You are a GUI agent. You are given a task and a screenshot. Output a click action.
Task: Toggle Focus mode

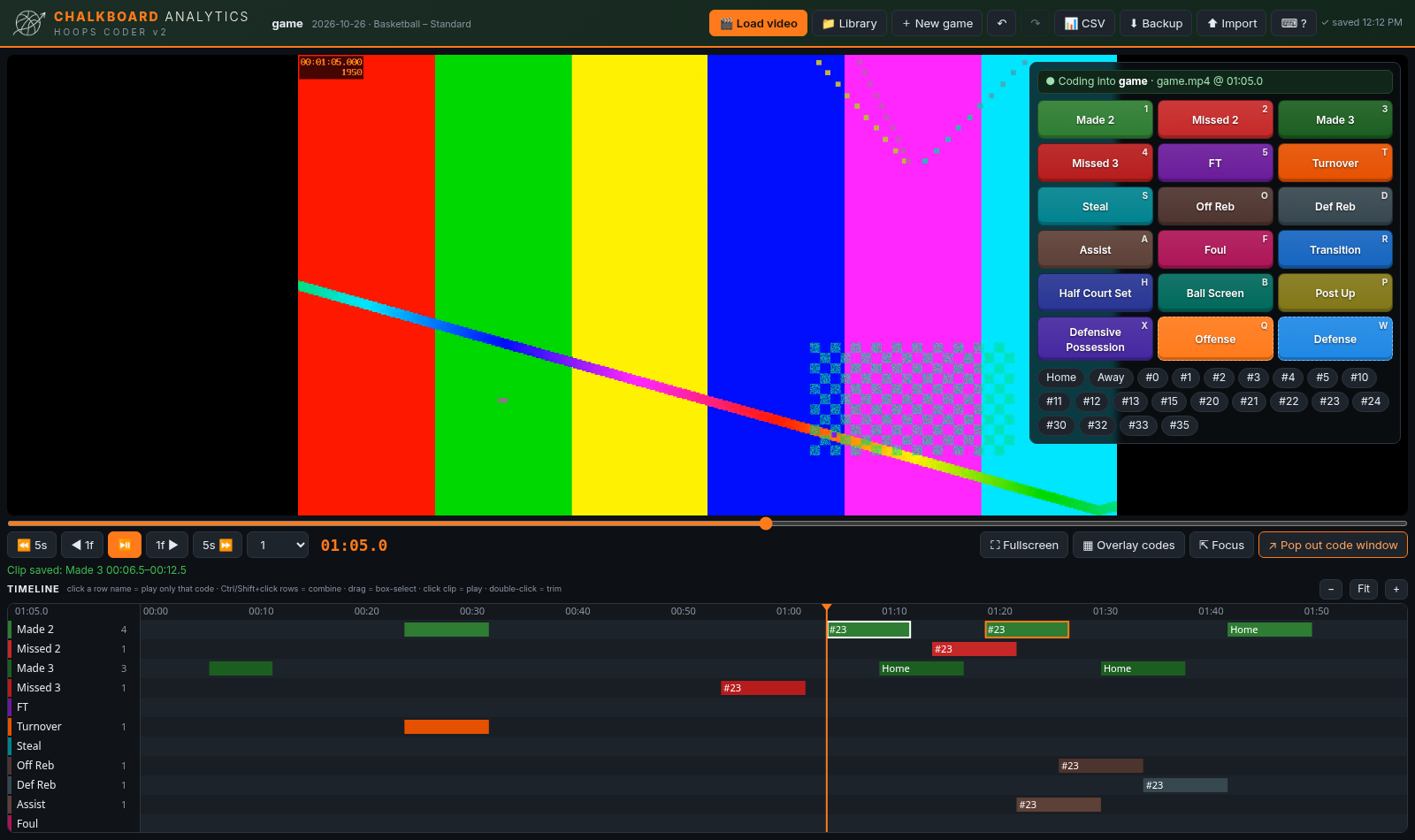click(x=1221, y=545)
